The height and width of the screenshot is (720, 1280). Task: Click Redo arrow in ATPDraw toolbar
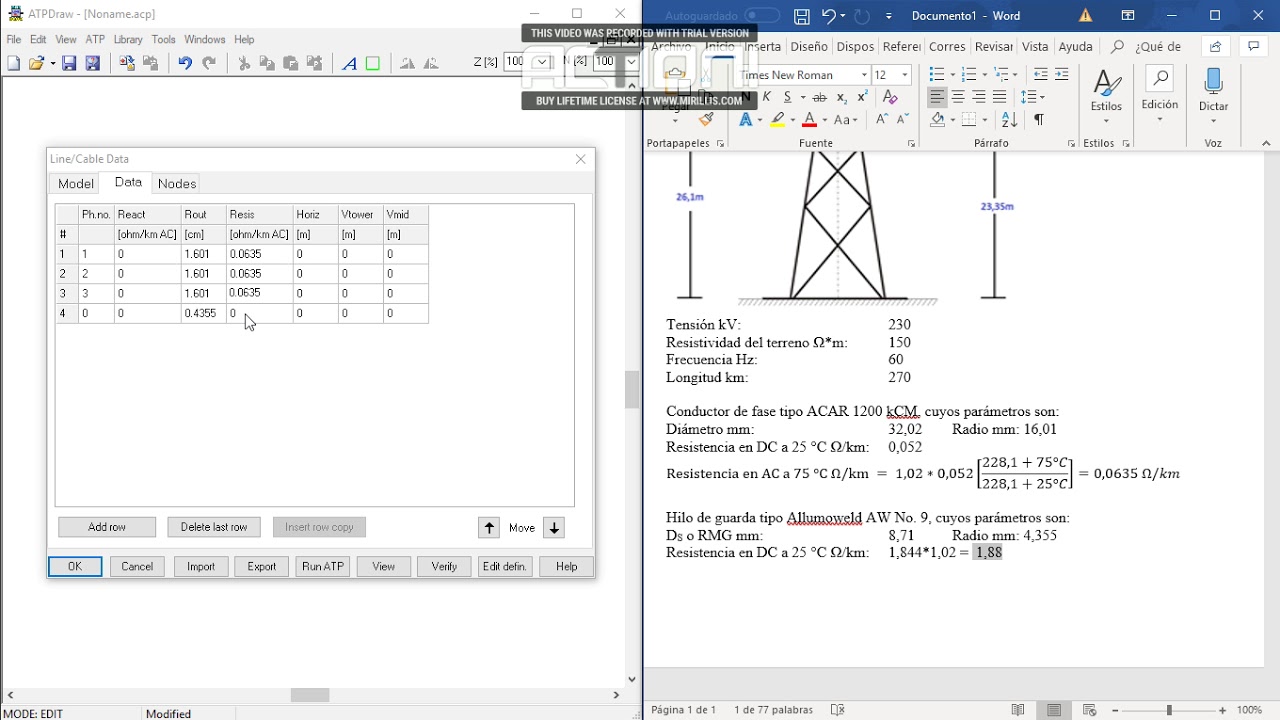209,63
